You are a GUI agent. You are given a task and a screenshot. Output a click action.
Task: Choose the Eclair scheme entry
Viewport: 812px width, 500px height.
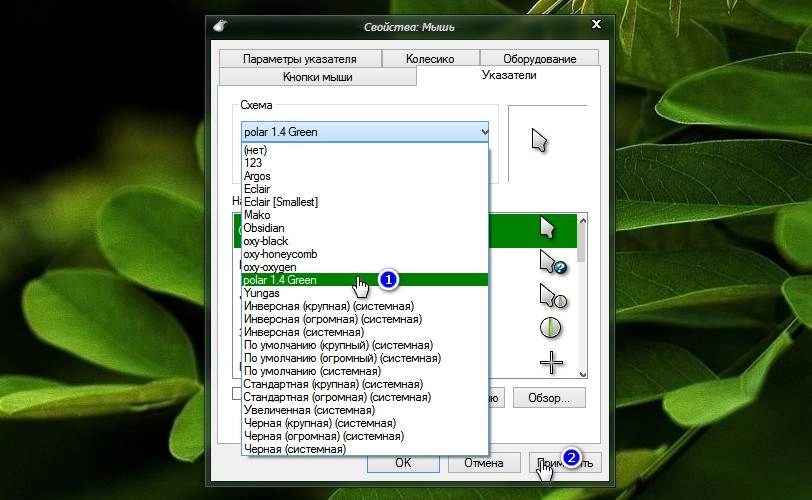tap(365, 189)
